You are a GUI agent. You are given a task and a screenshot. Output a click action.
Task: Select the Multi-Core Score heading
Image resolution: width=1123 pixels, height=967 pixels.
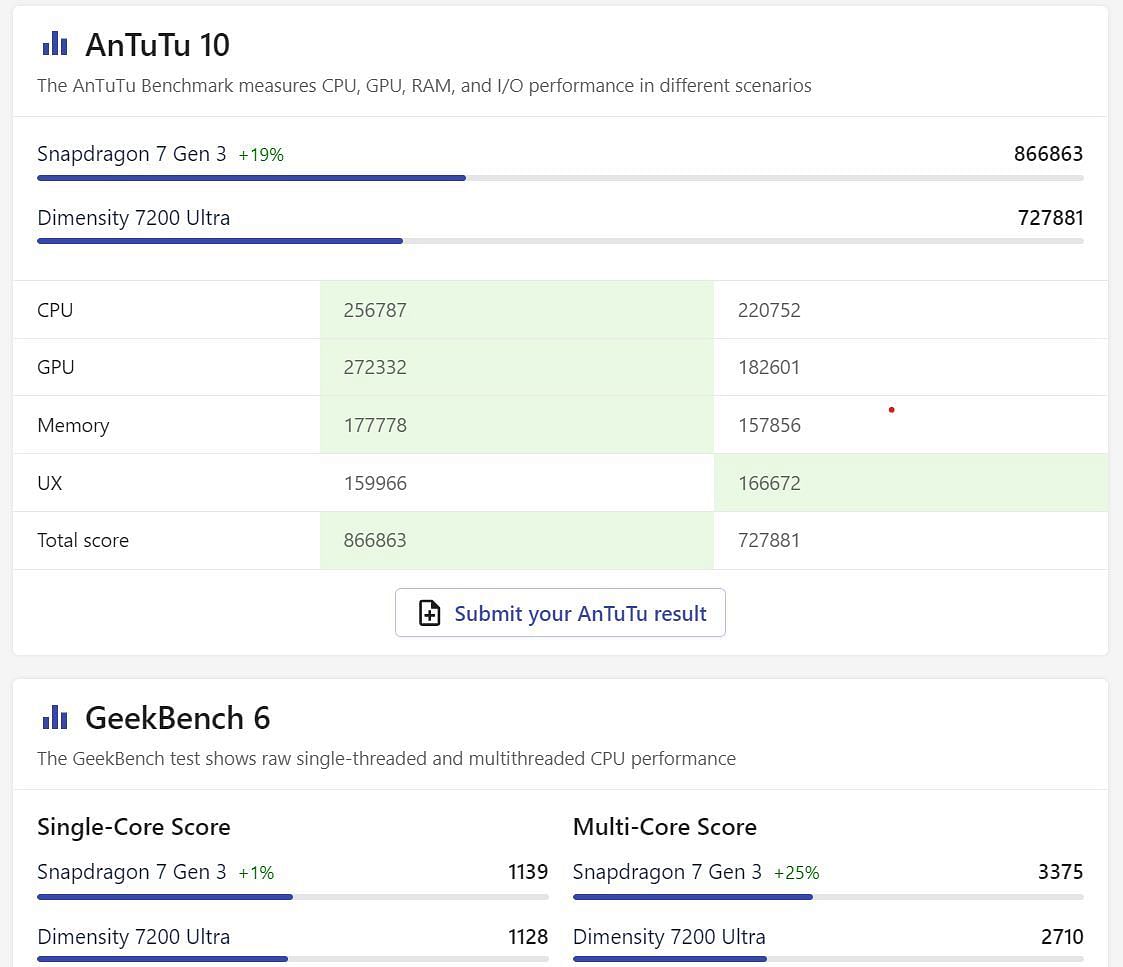(x=664, y=827)
